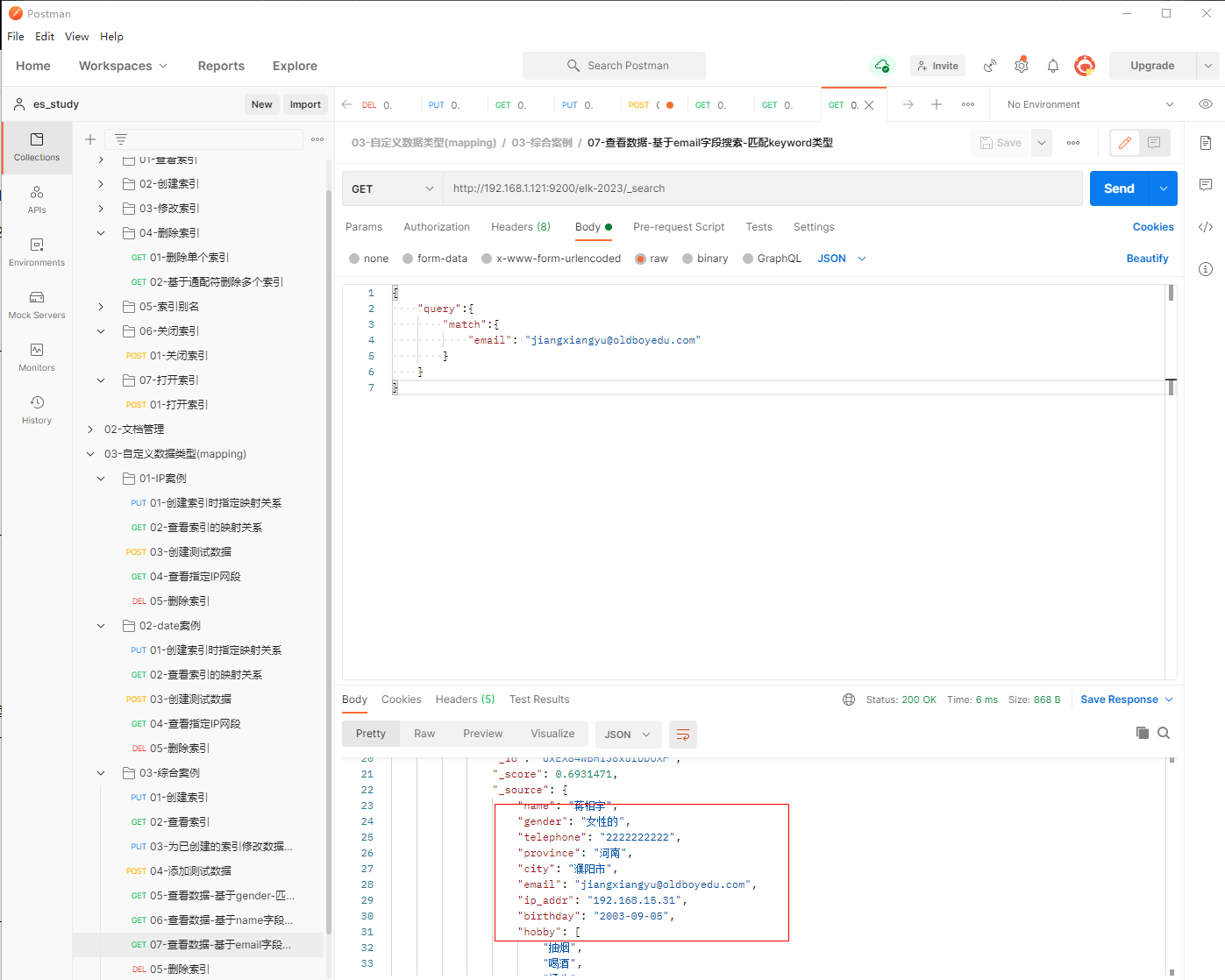
Task: Click the code snippet icon
Action: click(x=1205, y=227)
